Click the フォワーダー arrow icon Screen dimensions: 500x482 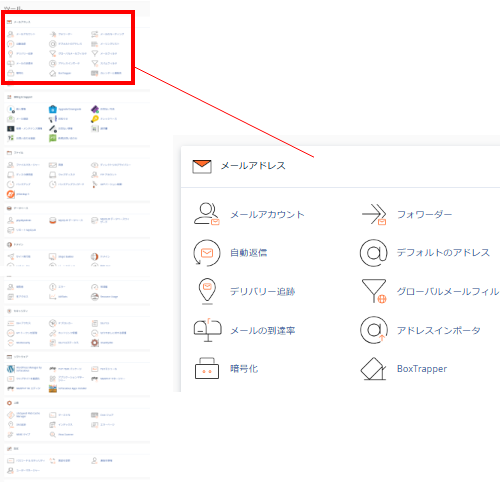(374, 214)
